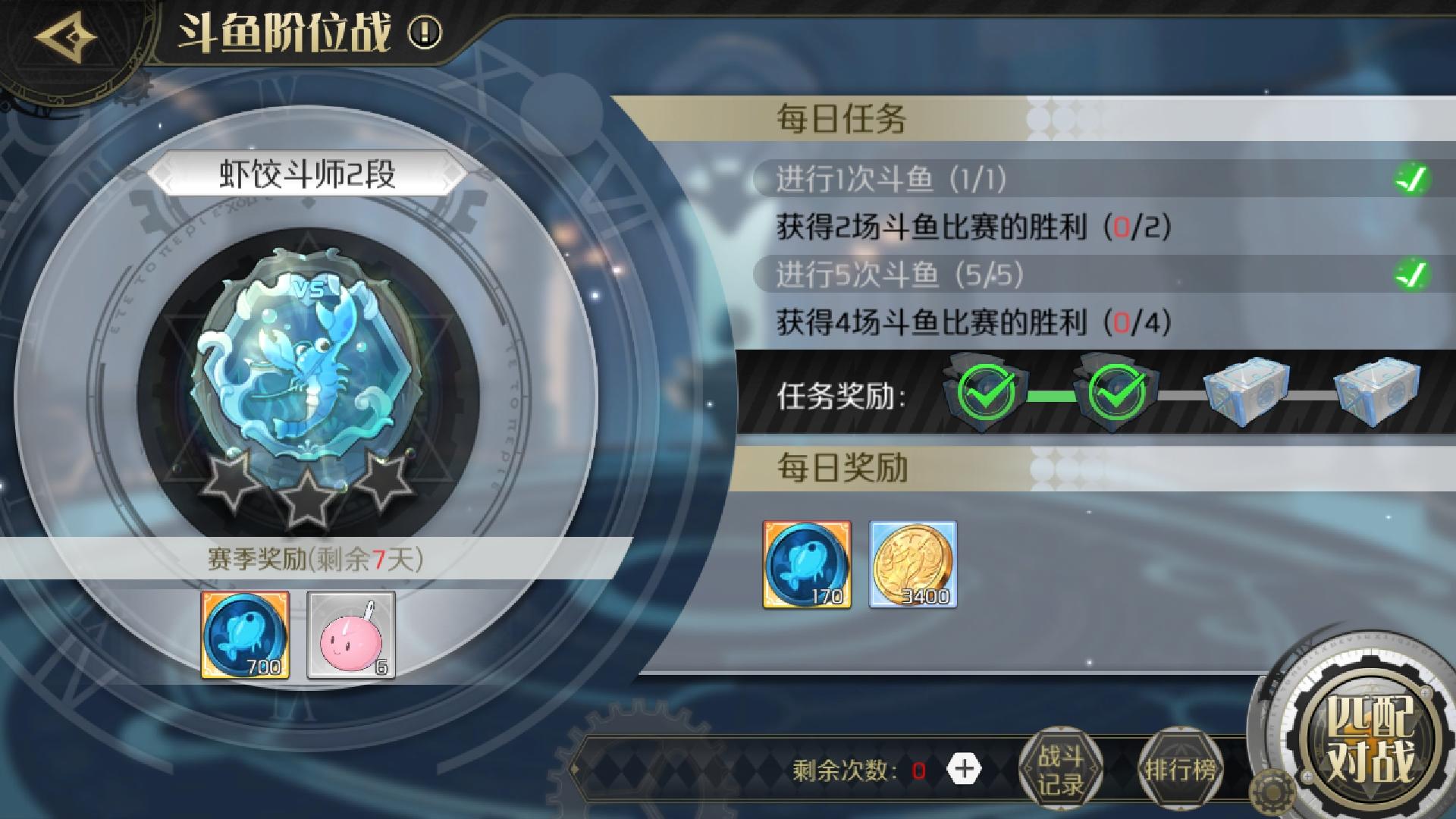The width and height of the screenshot is (1456, 819).
Task: Tap the checkmark for 进行5次斗鱼 task
Action: [x=1412, y=274]
